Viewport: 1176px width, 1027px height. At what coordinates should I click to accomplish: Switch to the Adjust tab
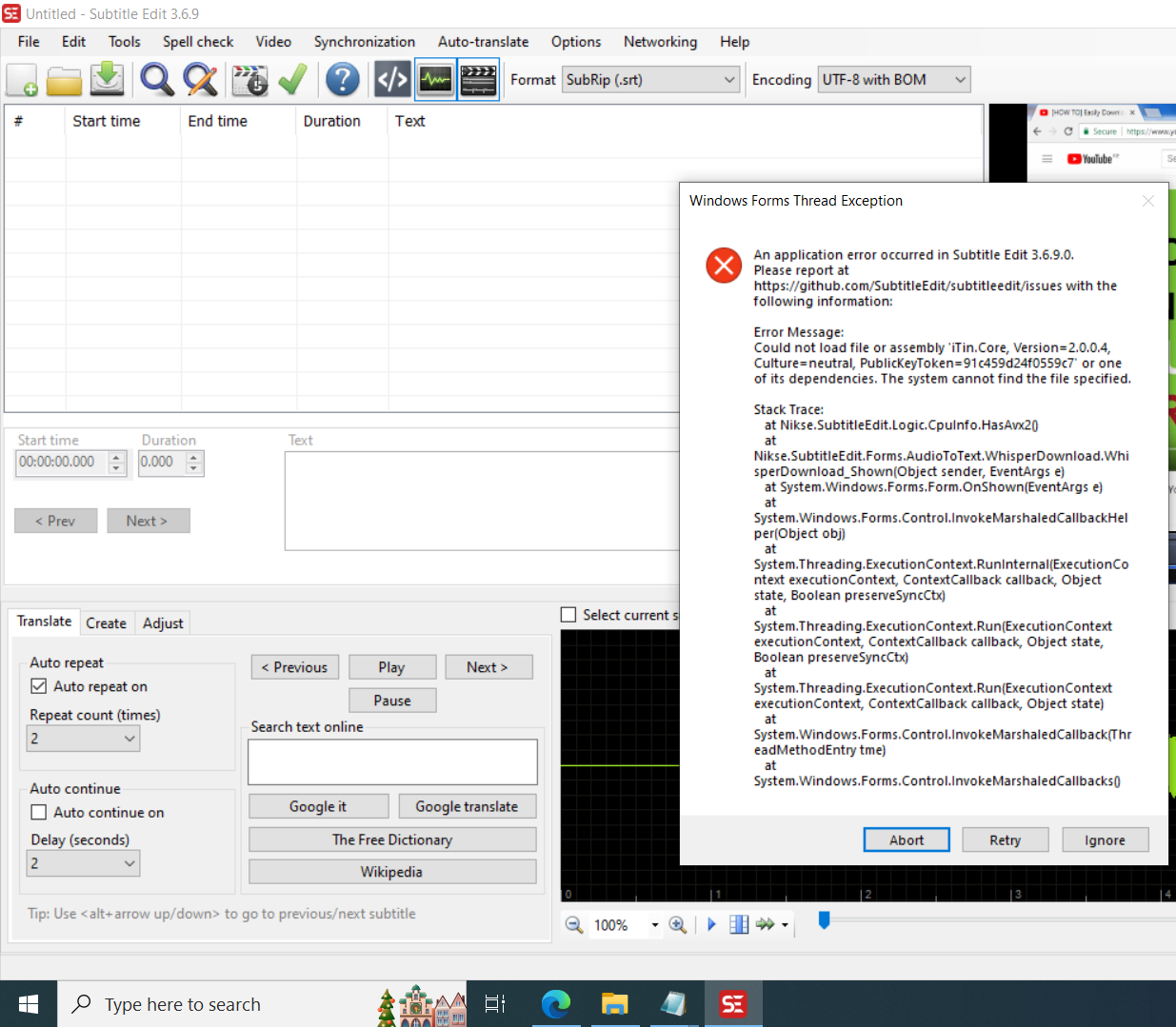click(162, 622)
